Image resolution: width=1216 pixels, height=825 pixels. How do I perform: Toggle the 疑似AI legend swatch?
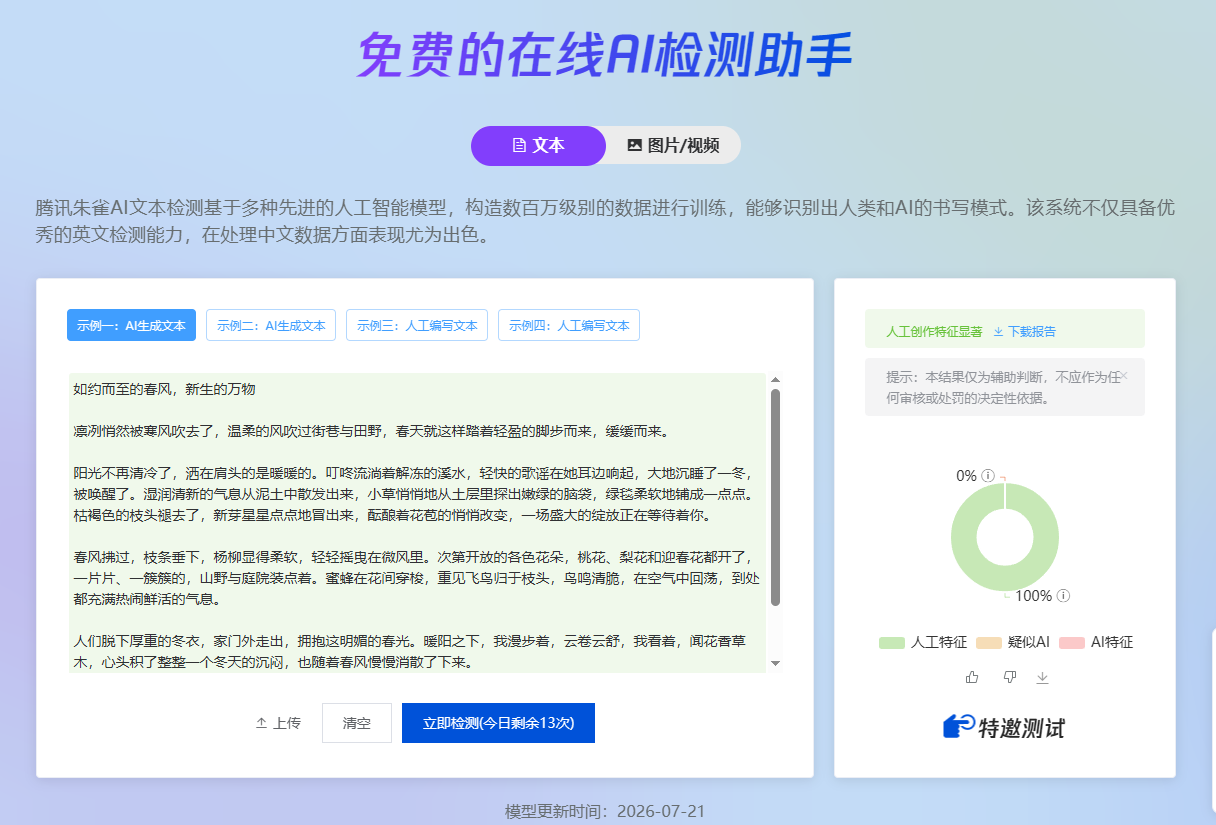point(988,643)
